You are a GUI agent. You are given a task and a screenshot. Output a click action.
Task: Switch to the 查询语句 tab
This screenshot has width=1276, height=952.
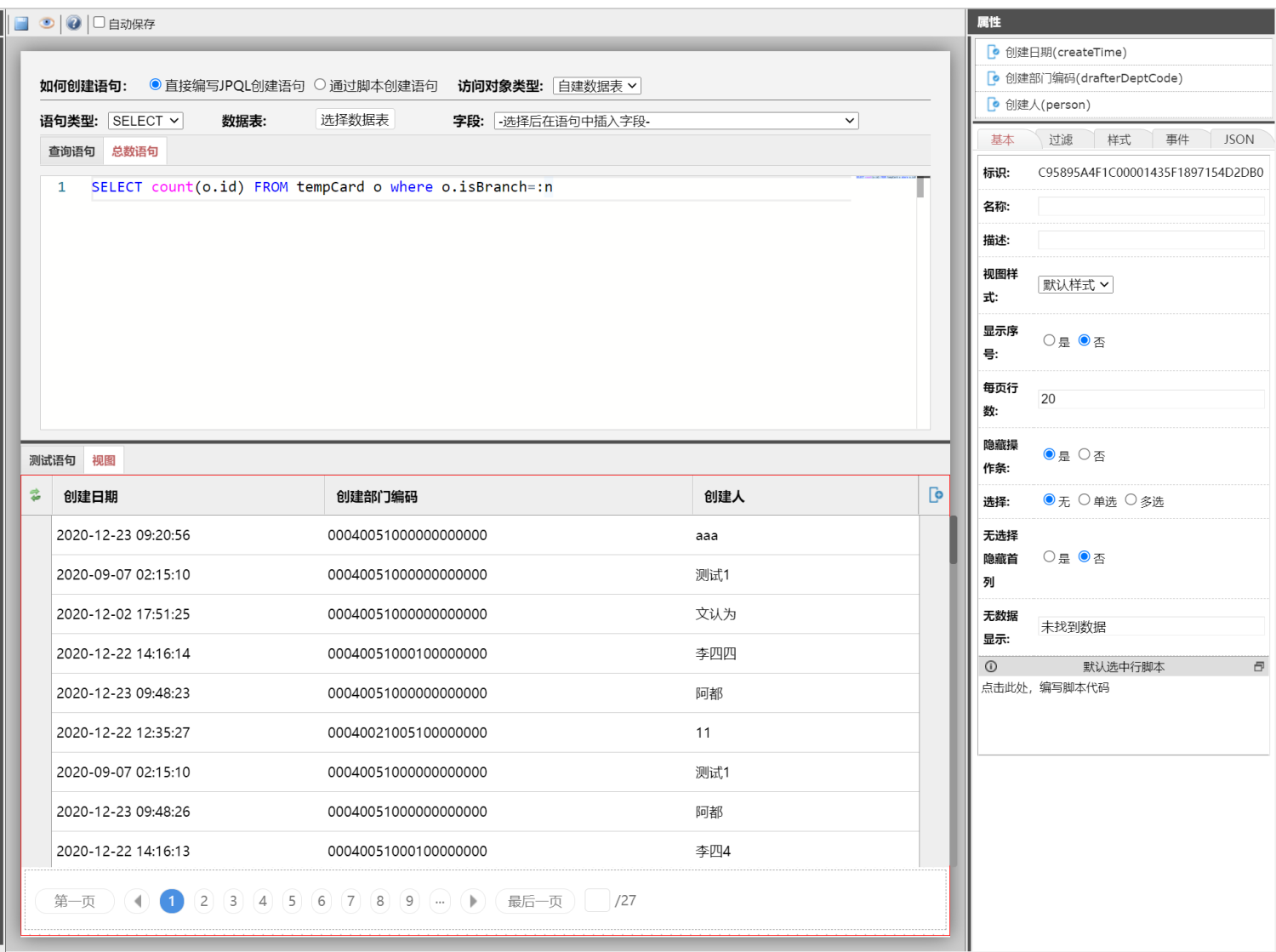pos(71,151)
